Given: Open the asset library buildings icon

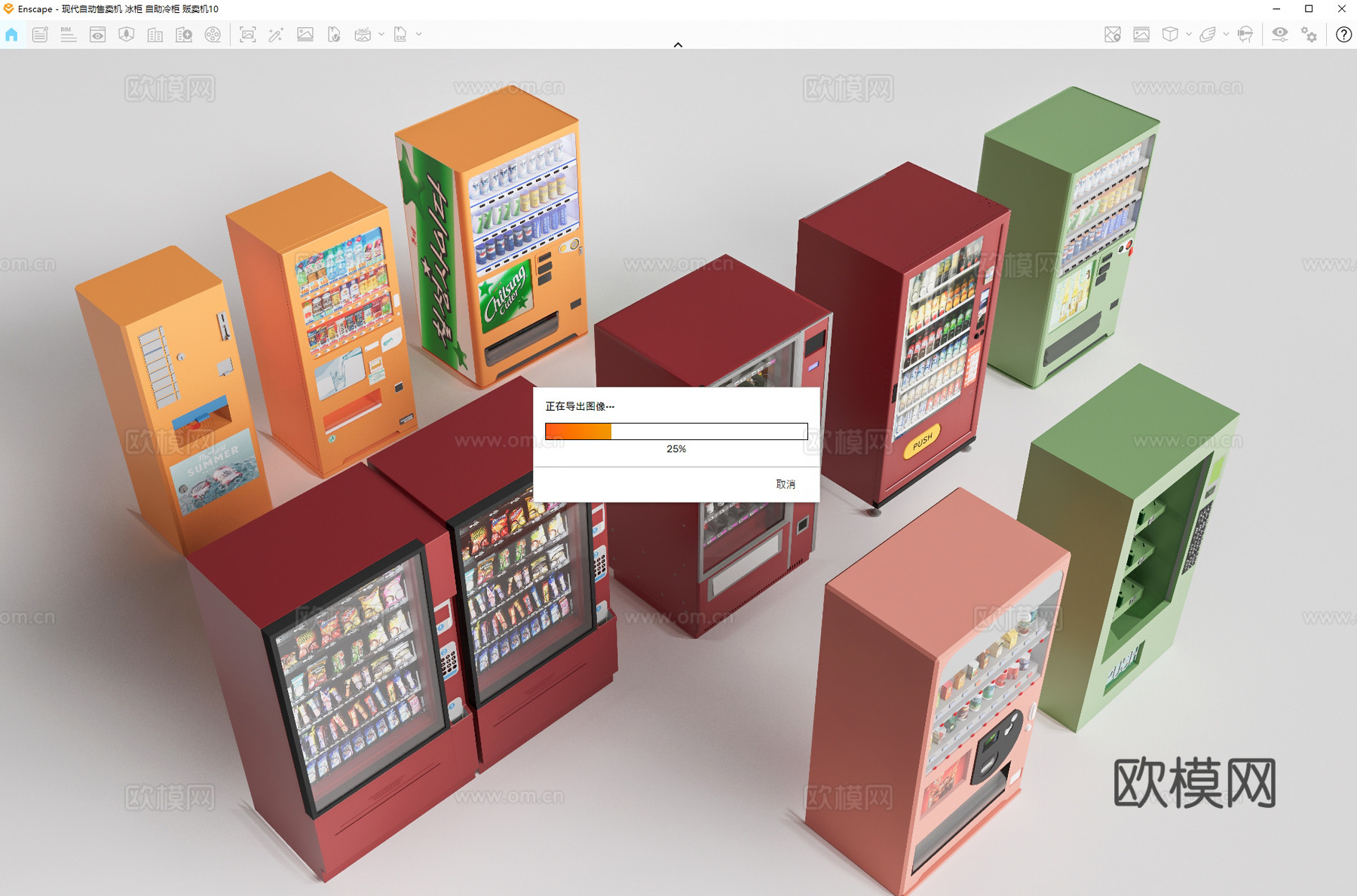Looking at the screenshot, I should click(155, 35).
